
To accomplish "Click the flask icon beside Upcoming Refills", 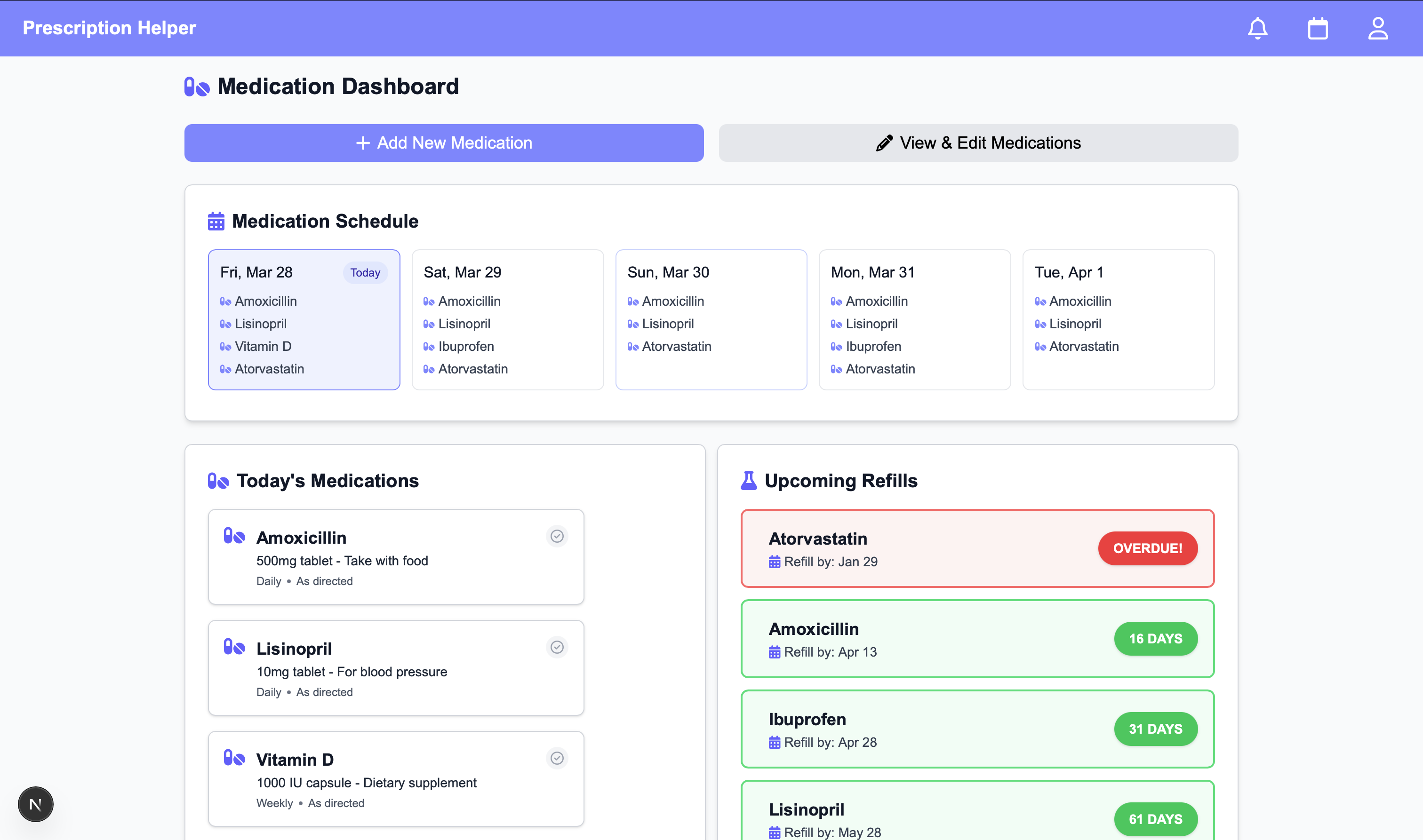I will pyautogui.click(x=749, y=481).
